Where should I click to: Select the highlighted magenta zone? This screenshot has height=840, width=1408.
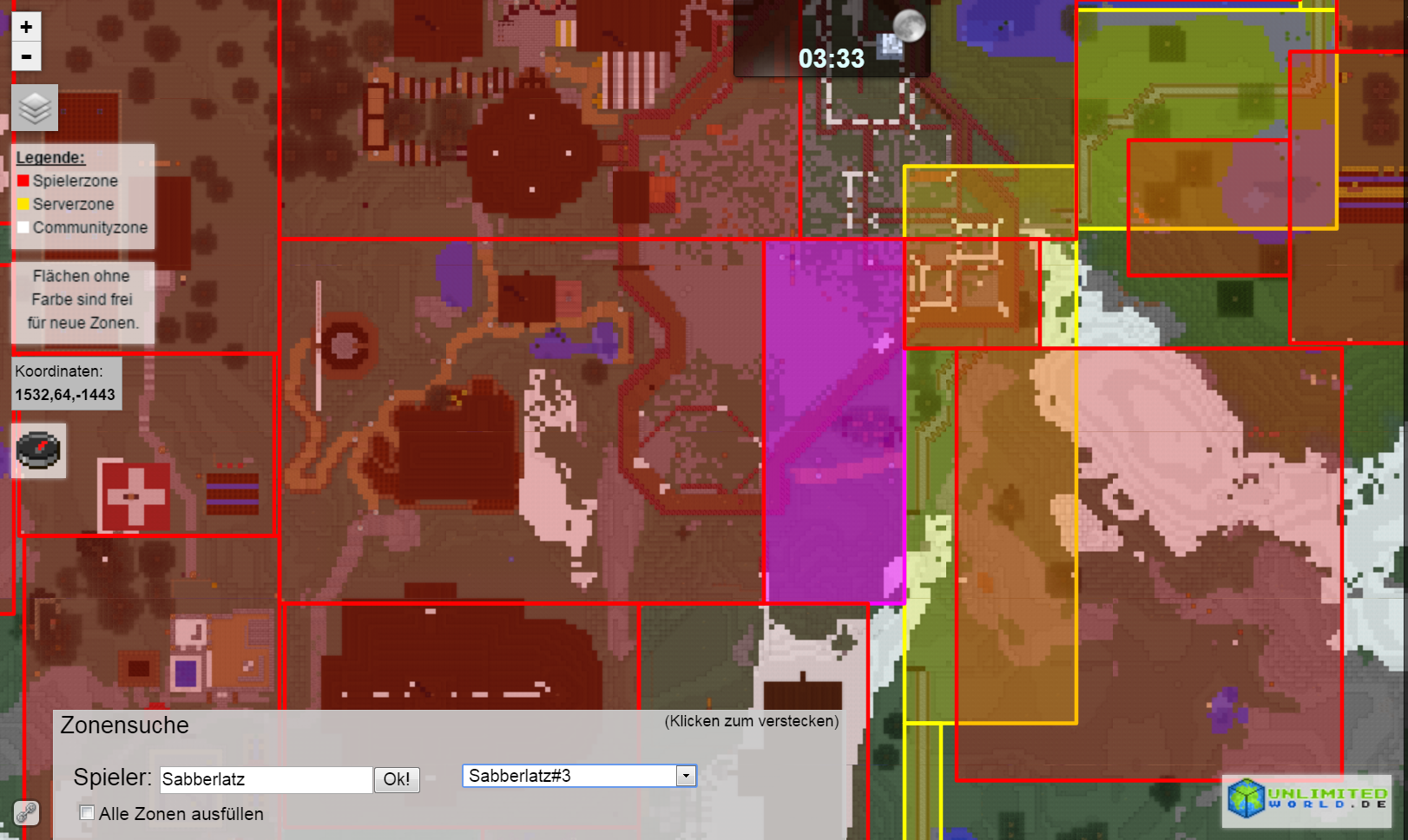click(834, 422)
